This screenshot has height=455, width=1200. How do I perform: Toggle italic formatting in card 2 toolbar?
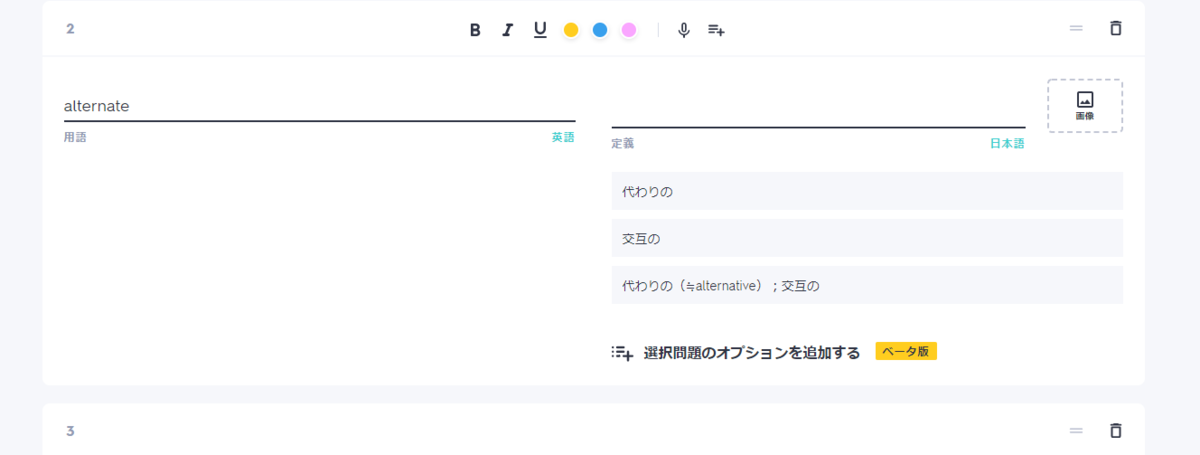507,30
